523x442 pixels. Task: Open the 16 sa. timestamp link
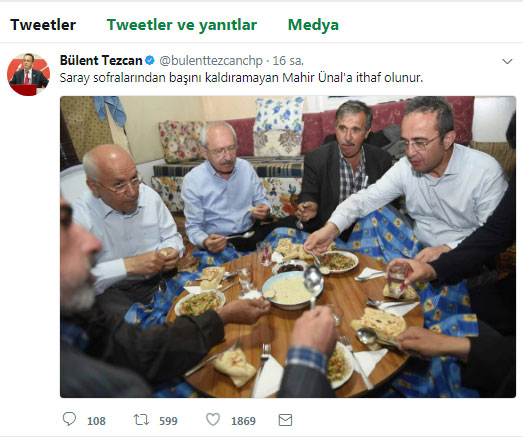pos(288,61)
